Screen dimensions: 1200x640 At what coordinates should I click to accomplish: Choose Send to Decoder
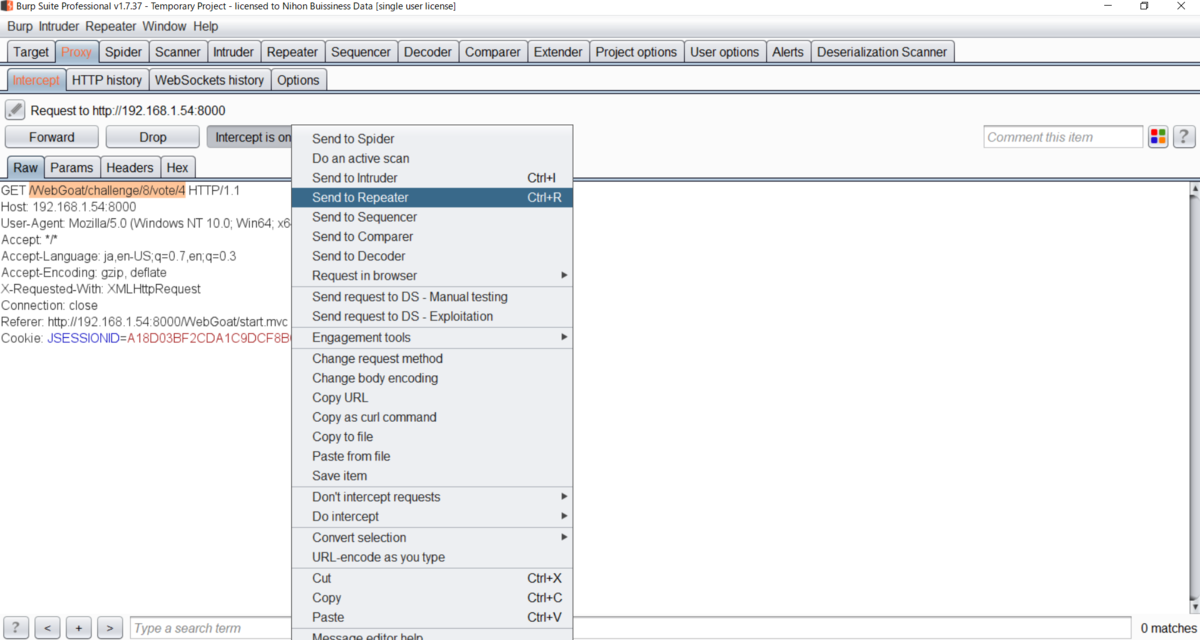(432, 256)
